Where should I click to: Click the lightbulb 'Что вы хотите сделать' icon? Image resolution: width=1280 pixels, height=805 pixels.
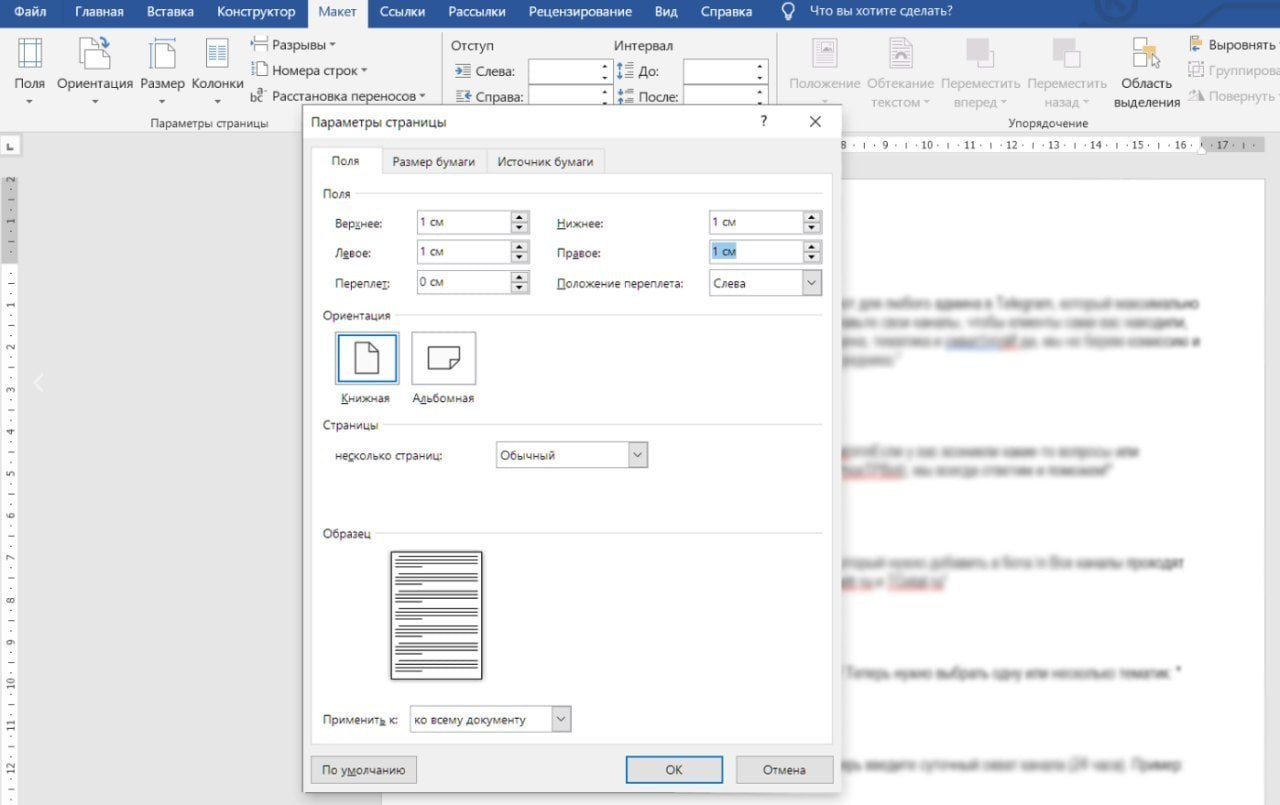point(789,12)
